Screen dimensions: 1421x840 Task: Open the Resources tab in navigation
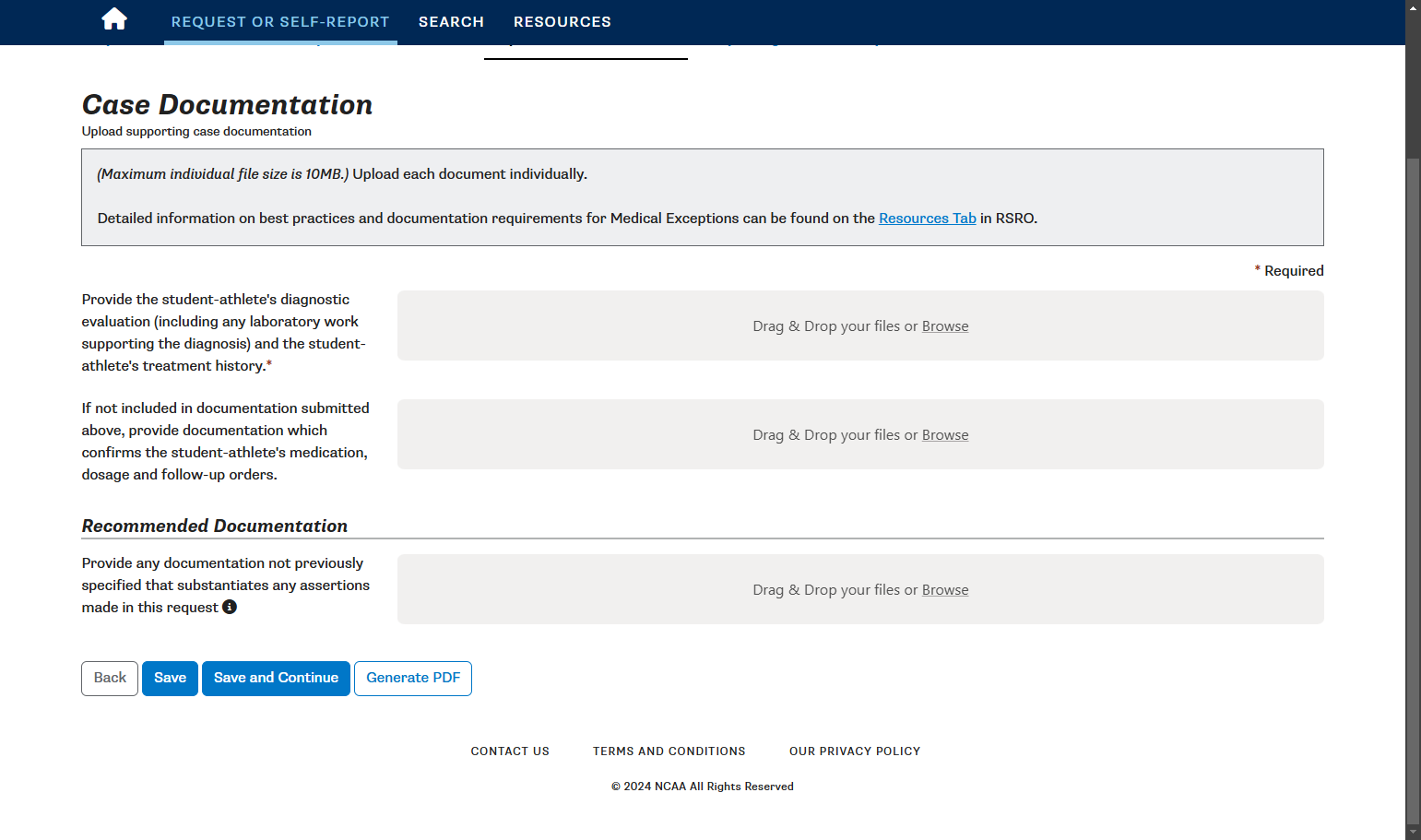(x=562, y=22)
